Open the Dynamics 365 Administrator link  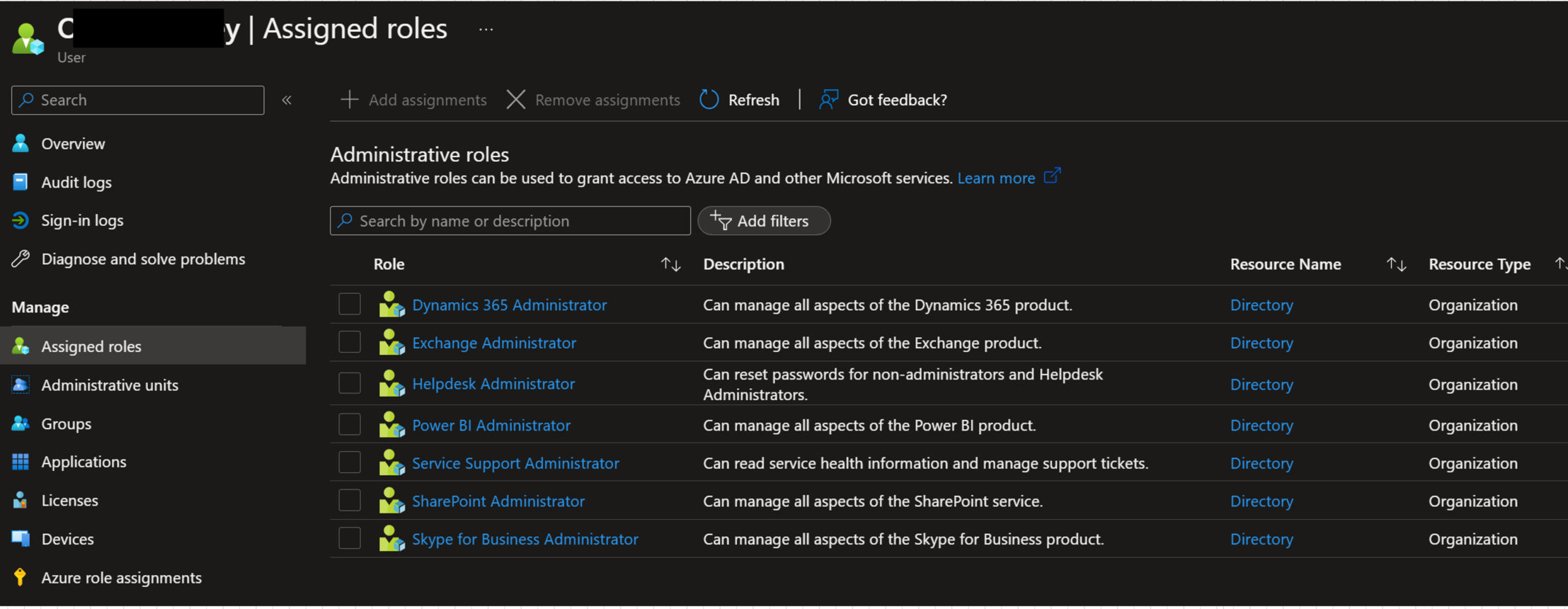(x=509, y=304)
